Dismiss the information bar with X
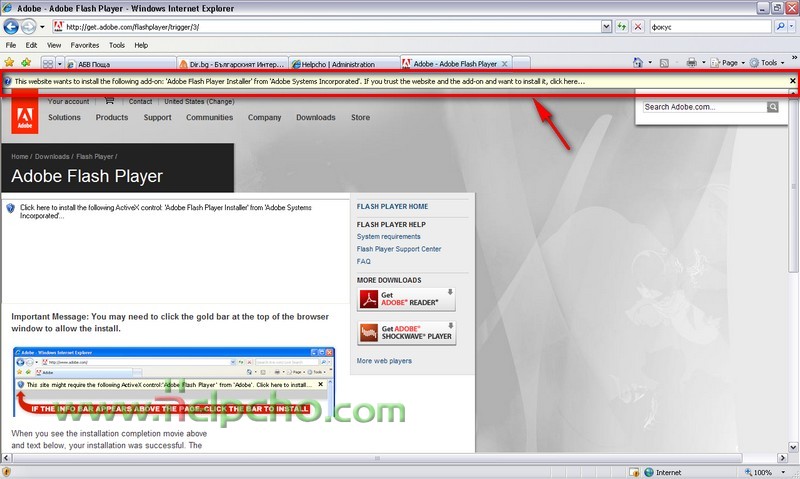This screenshot has height=479, width=800. (792, 81)
